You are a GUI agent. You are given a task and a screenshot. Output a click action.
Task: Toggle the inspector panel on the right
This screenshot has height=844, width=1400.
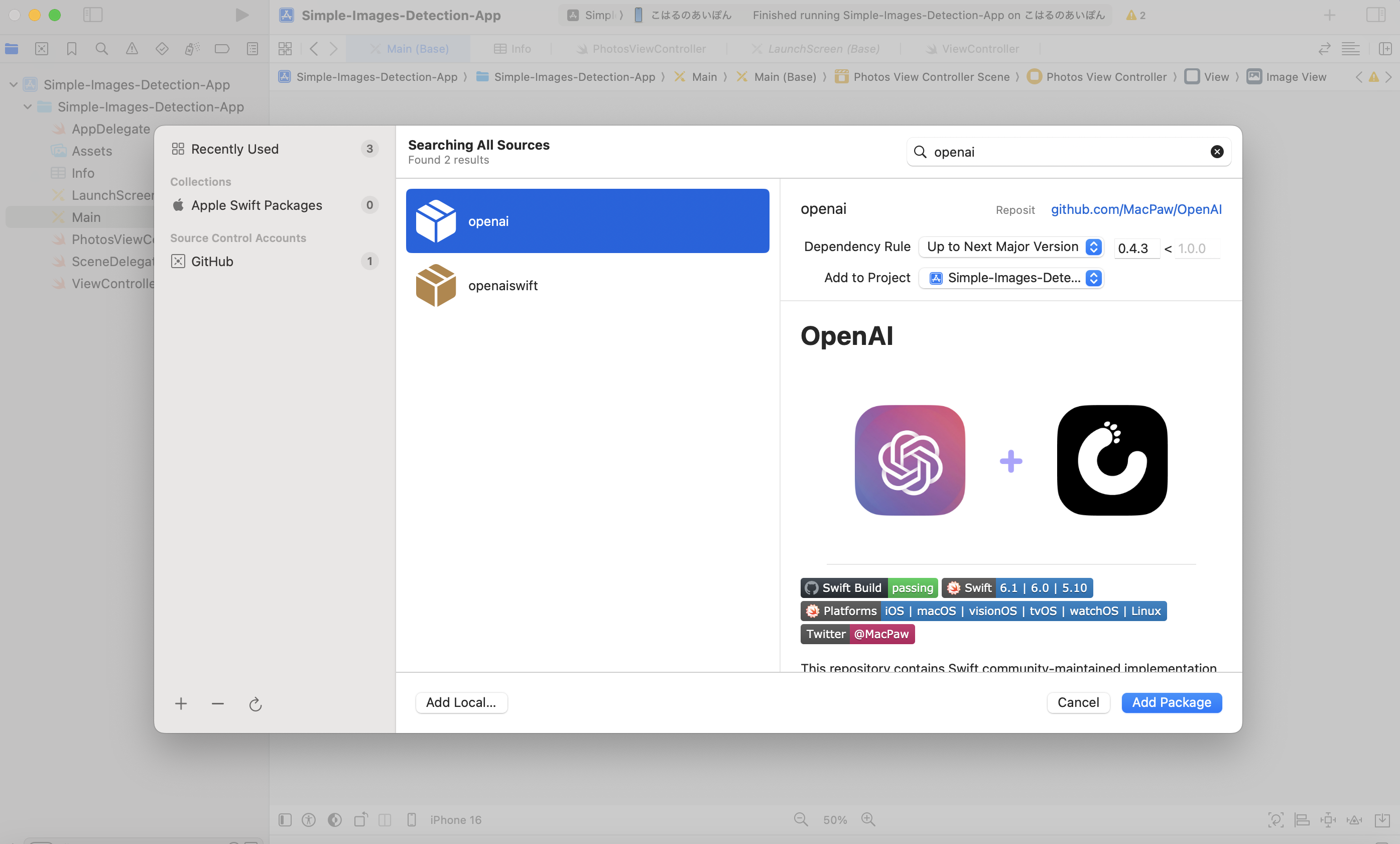[x=1375, y=15]
